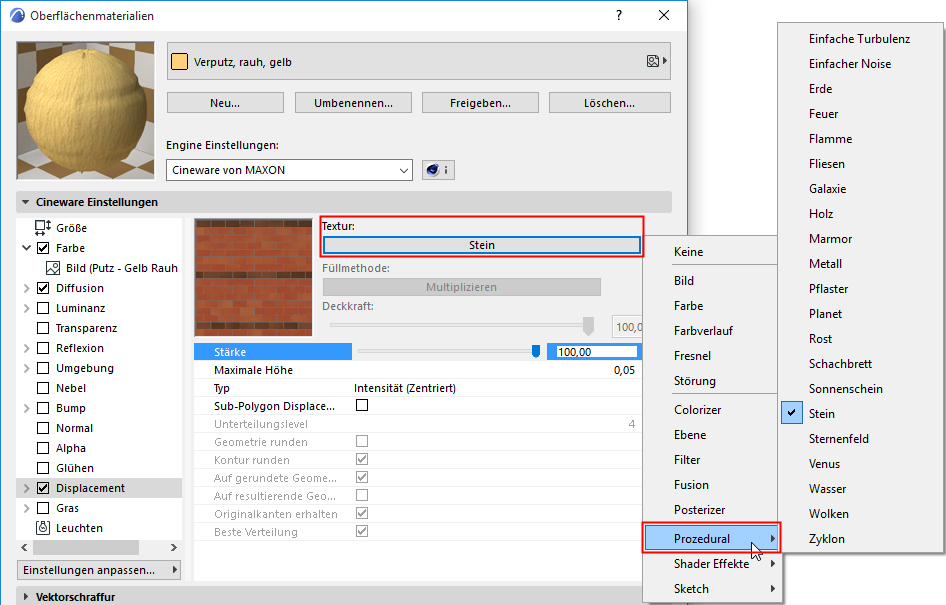
Task: Click channel list scroll right arrow
Action: coord(174,548)
